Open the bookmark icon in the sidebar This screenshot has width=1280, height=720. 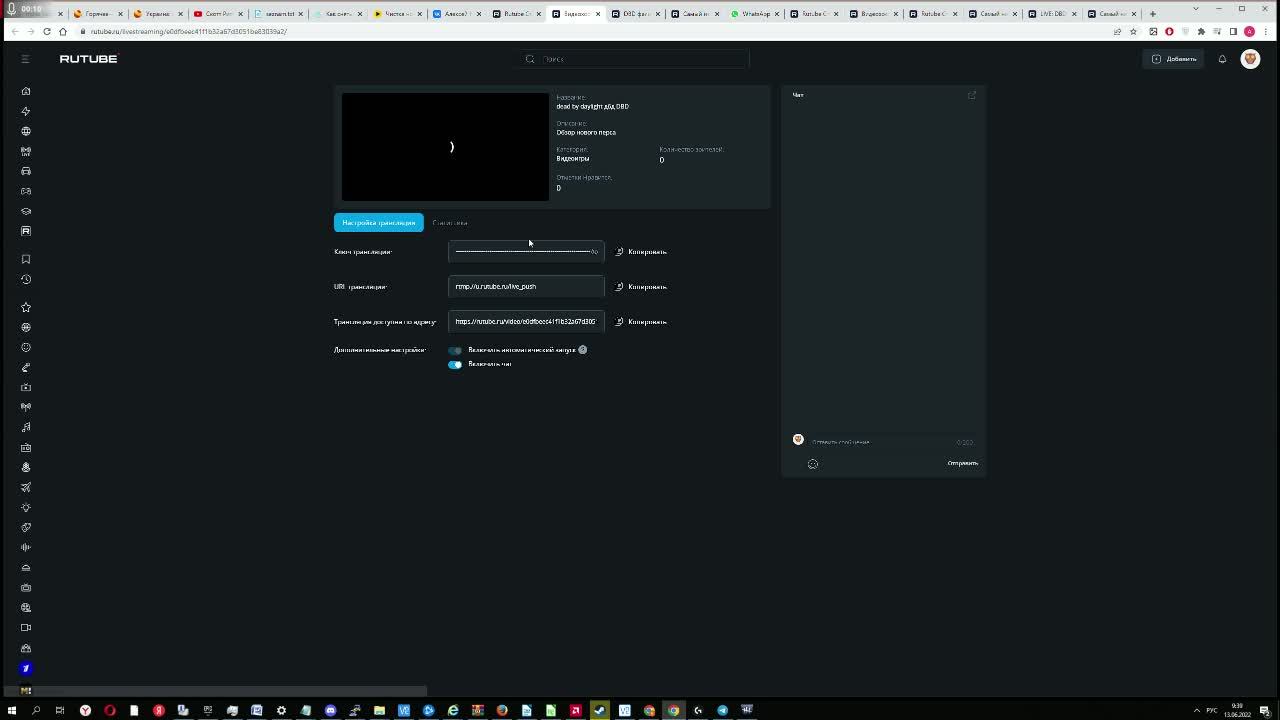(26, 259)
